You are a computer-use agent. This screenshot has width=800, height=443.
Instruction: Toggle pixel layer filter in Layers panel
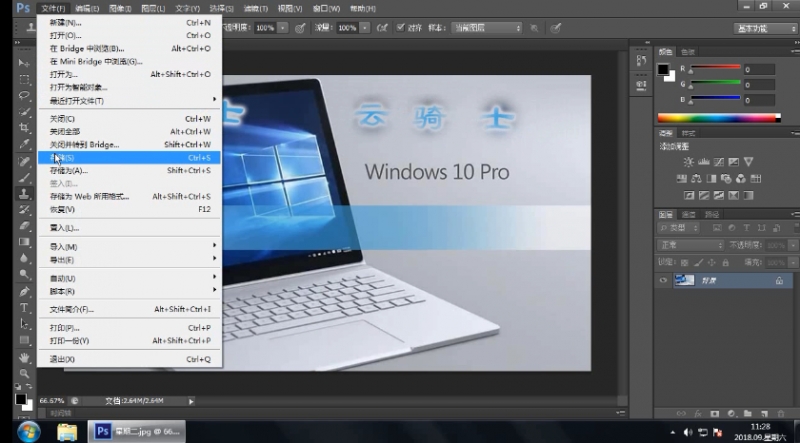[717, 228]
